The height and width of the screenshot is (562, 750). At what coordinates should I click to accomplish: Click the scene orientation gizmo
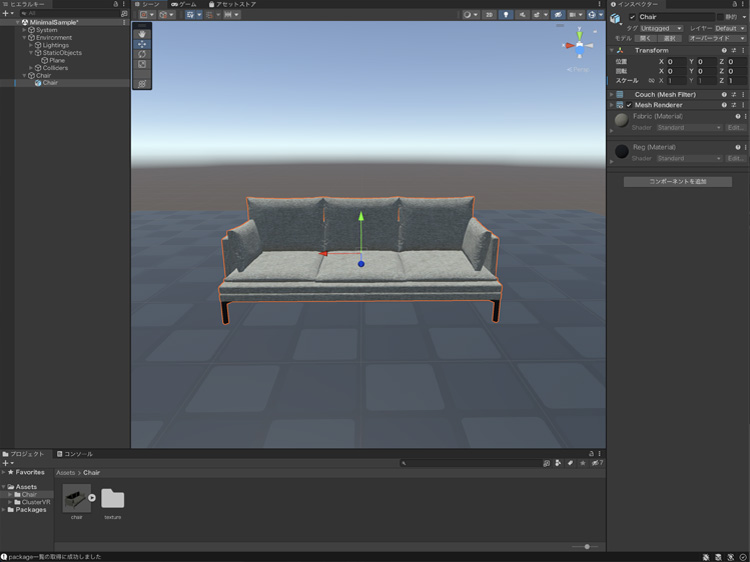579,47
